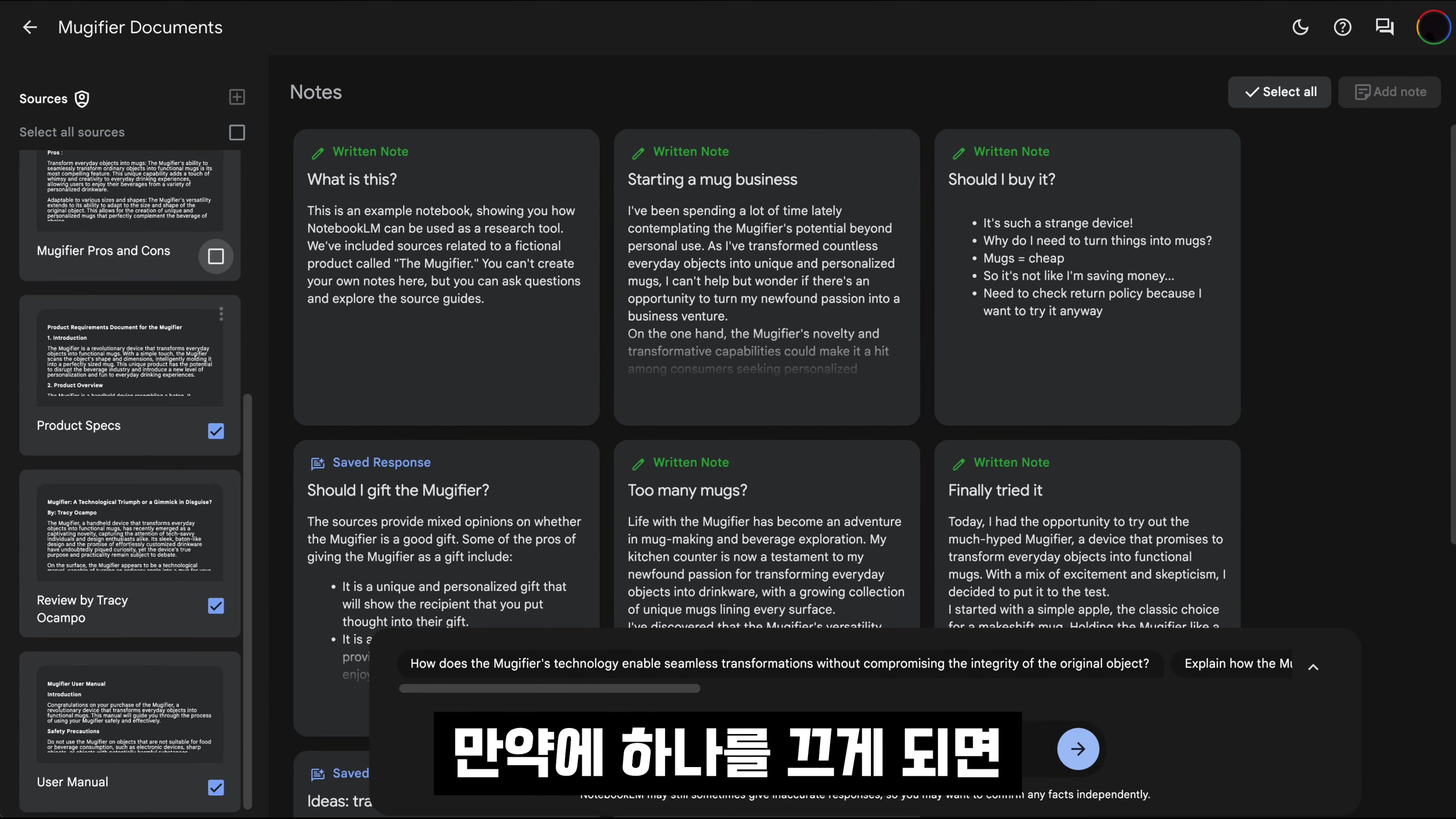The height and width of the screenshot is (819, 1456).
Task: Open the 'Too many mugs?' note title
Action: (x=687, y=490)
